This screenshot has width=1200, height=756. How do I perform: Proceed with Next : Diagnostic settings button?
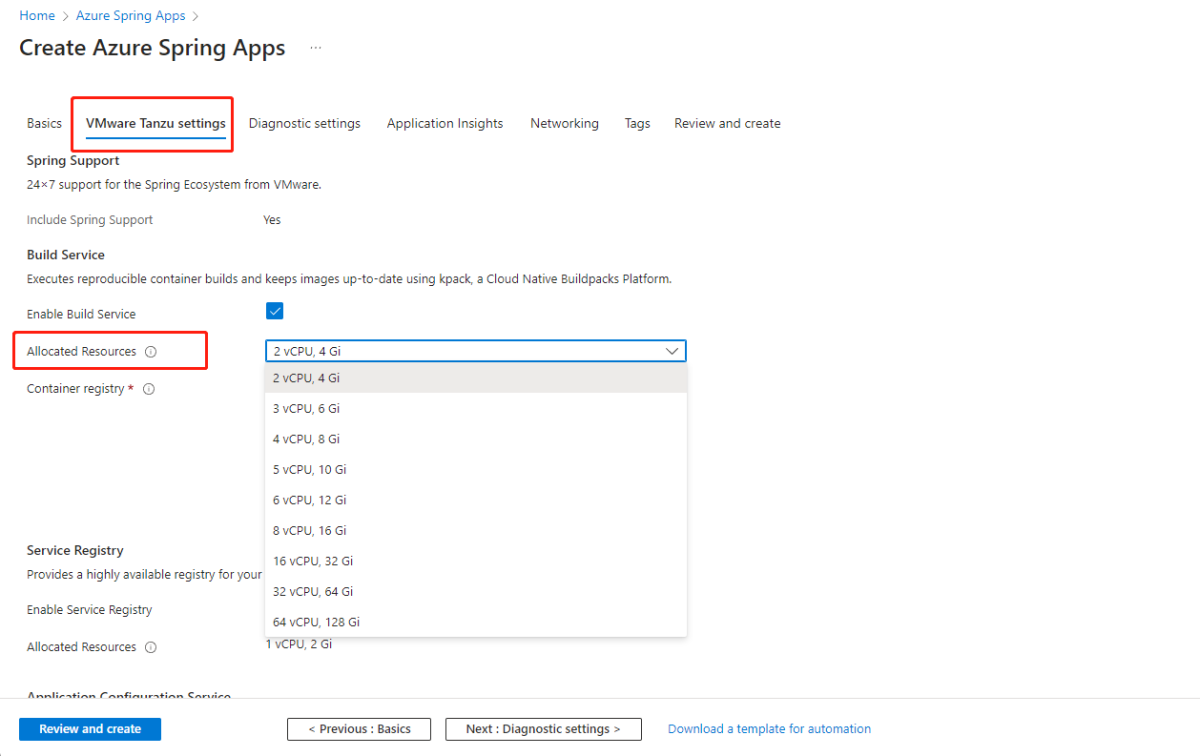pos(543,729)
